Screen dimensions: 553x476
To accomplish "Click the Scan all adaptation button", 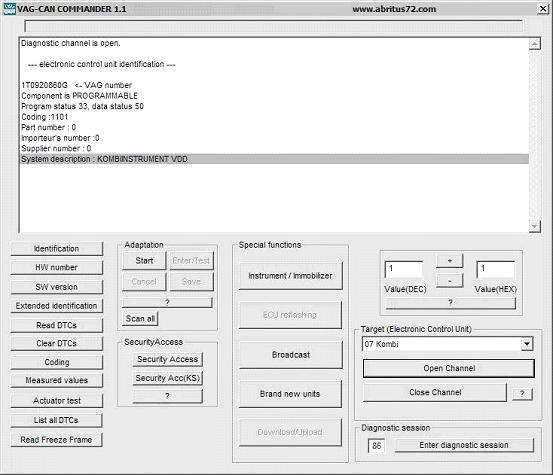I will pos(140,319).
